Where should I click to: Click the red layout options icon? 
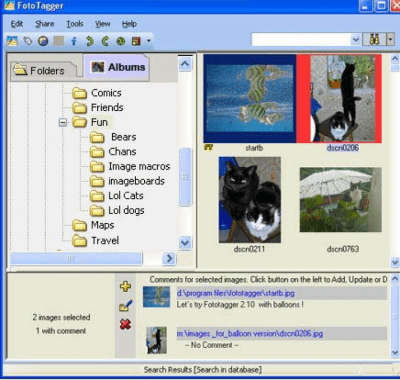[136, 41]
